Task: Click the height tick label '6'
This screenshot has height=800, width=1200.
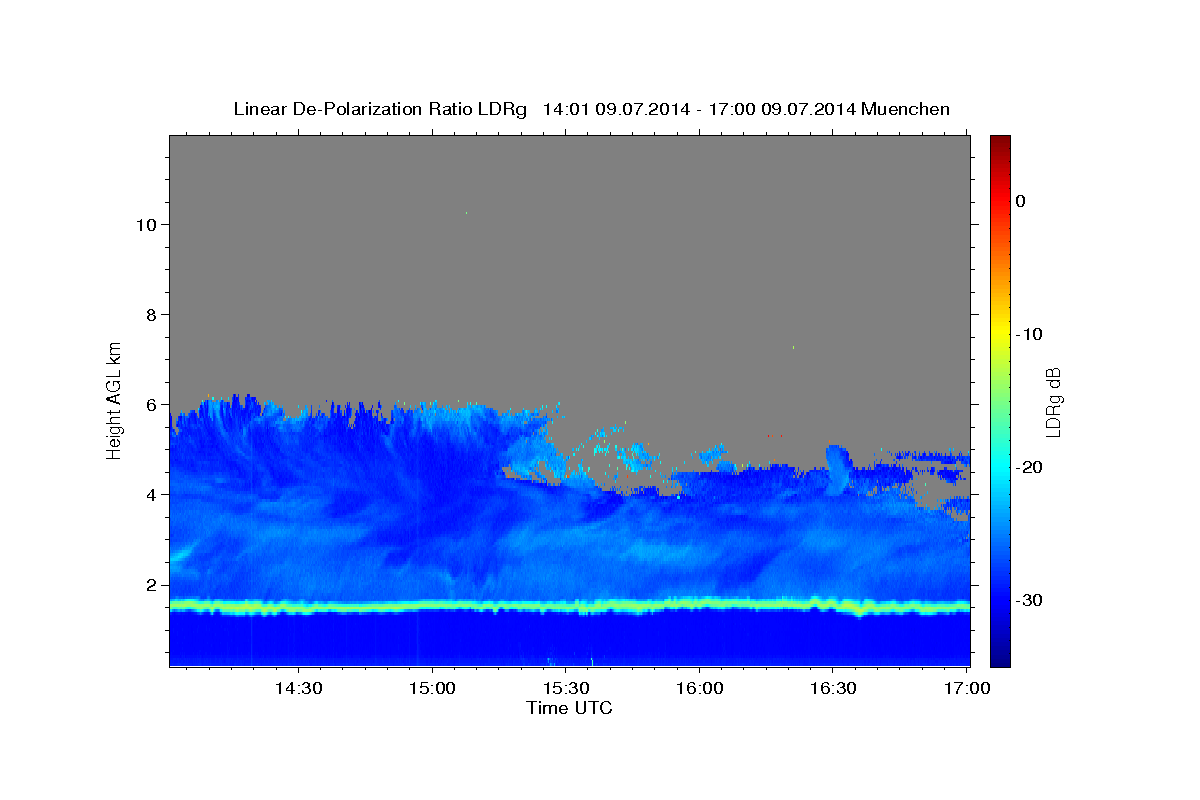Action: pos(149,404)
